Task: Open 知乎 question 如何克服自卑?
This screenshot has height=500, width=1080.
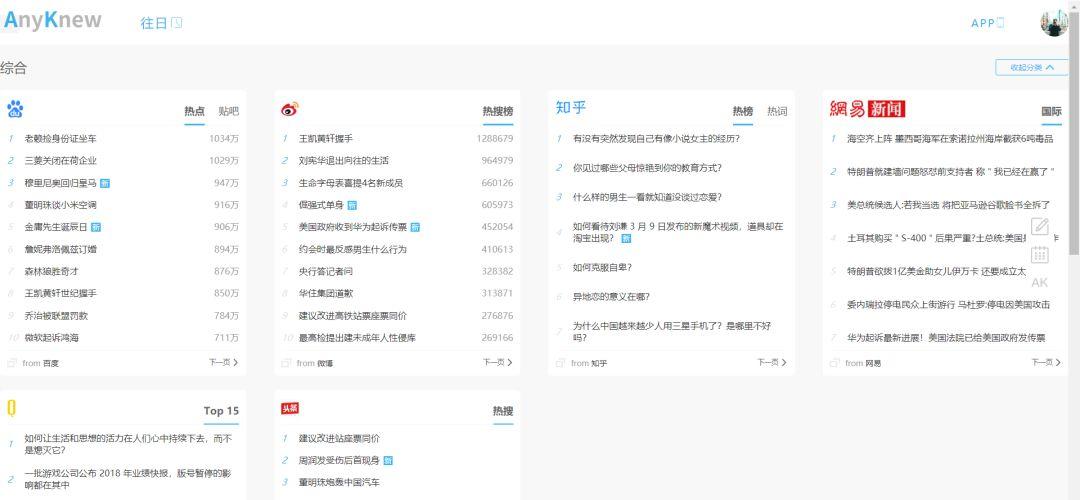Action: tap(602, 267)
